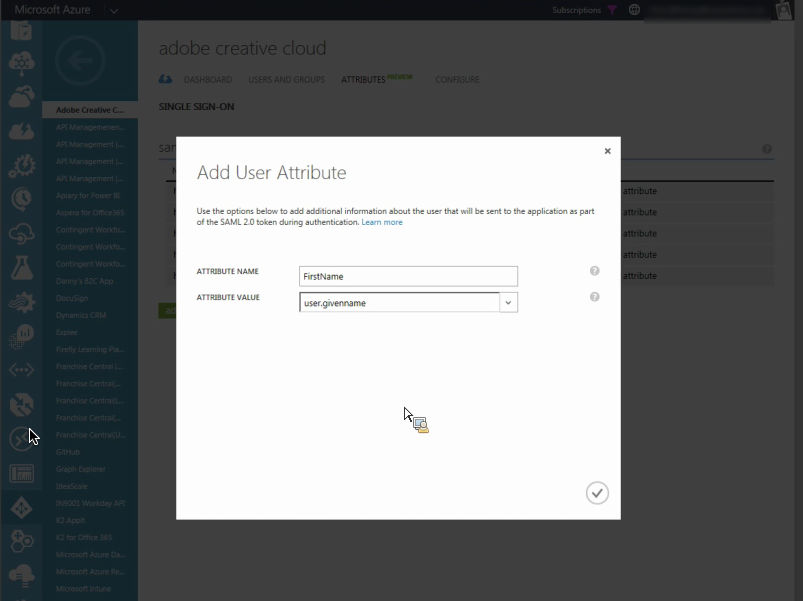Switch to the Configure tab
This screenshot has height=601, width=803.
[457, 80]
